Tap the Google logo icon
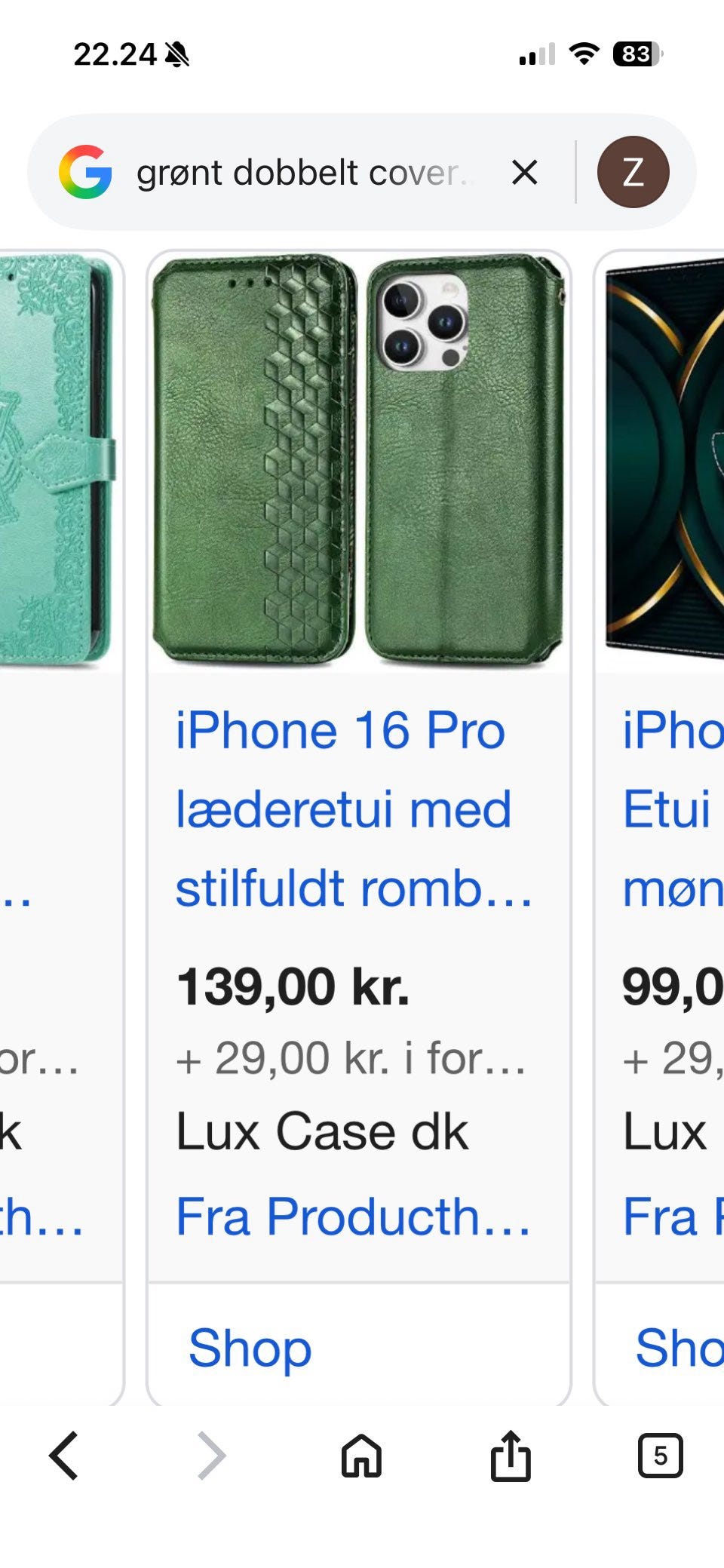This screenshot has height=1568, width=724. point(85,172)
